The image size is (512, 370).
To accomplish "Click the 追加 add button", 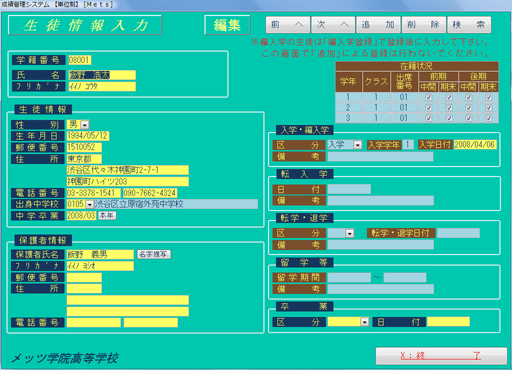I will click(378, 25).
